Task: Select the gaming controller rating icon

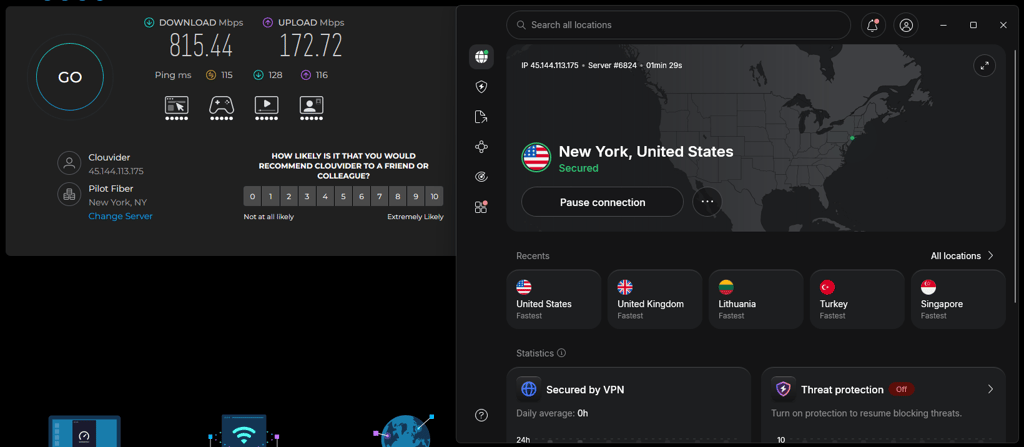Action: pos(221,106)
